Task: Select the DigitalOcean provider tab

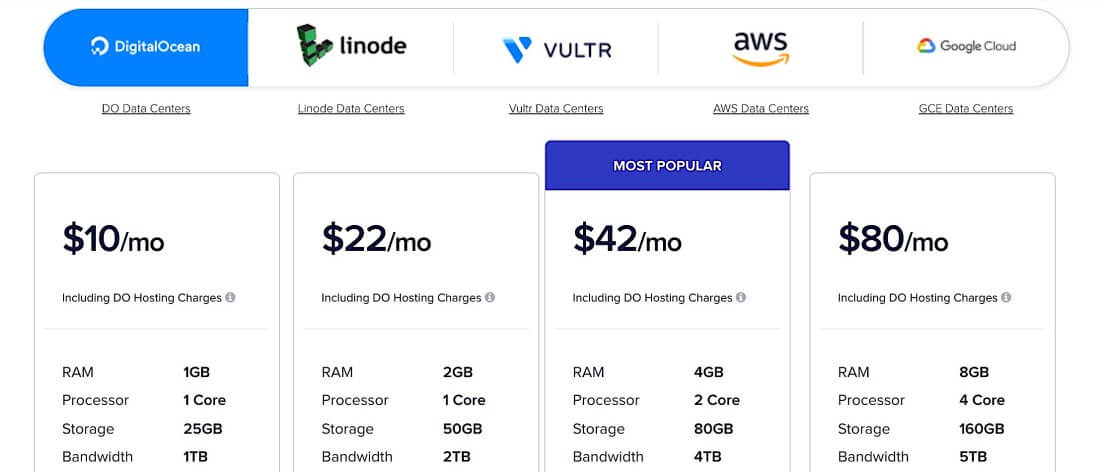Action: click(x=146, y=47)
